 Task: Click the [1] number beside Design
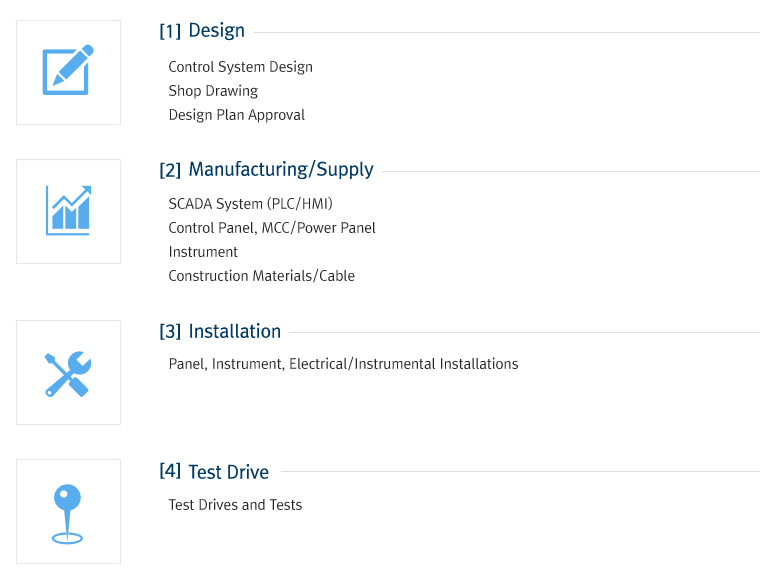coord(170,32)
